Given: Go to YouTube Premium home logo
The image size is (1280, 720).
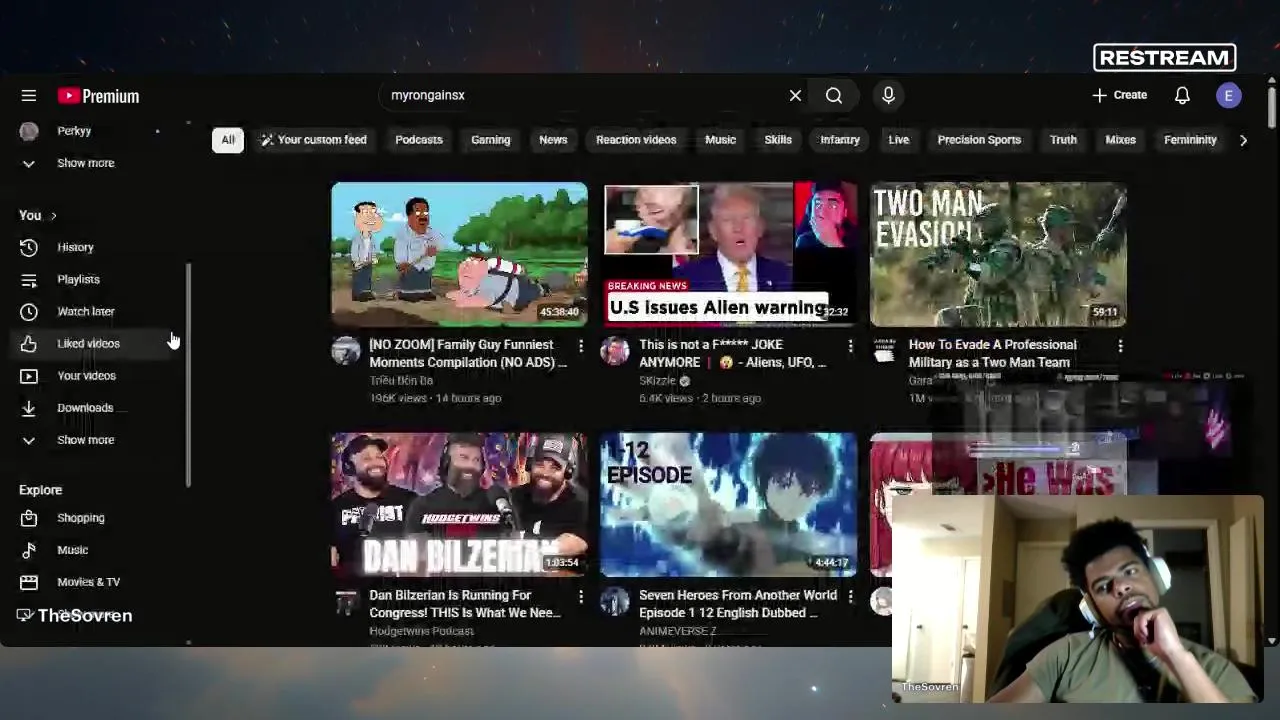Looking at the screenshot, I should [x=98, y=96].
